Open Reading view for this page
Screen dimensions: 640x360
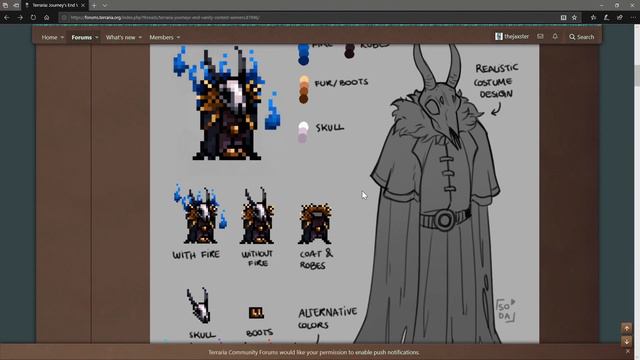tap(563, 18)
